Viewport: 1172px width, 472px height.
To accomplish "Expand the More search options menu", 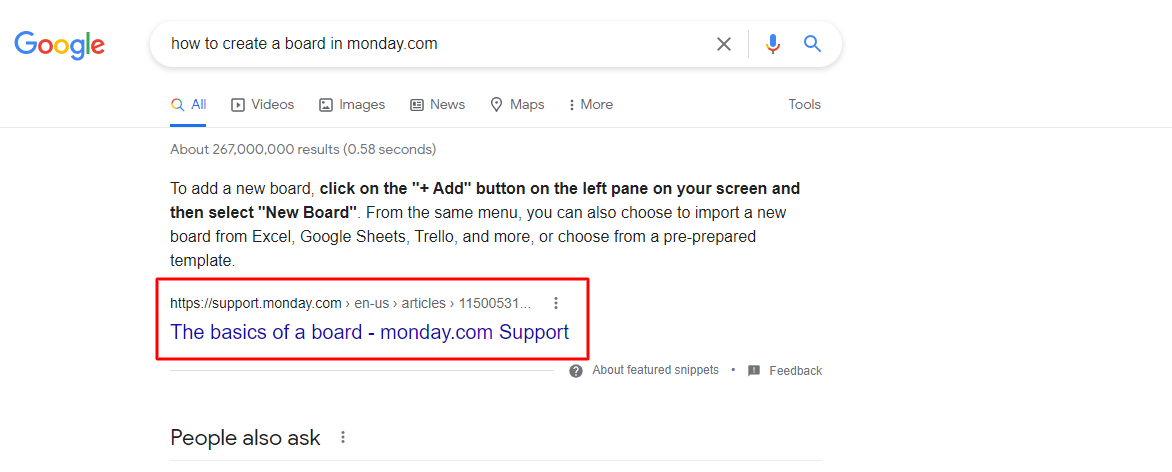I will pos(590,104).
